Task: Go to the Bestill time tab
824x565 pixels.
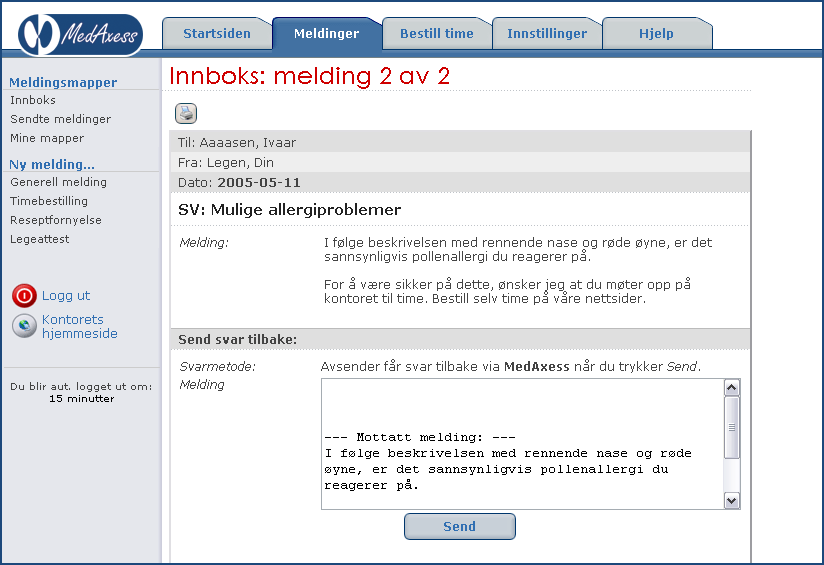Action: pyautogui.click(x=436, y=34)
